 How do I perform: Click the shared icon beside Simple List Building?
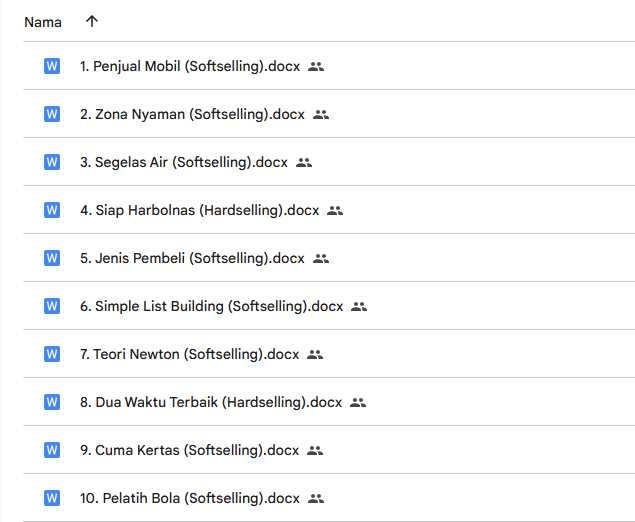[359, 306]
